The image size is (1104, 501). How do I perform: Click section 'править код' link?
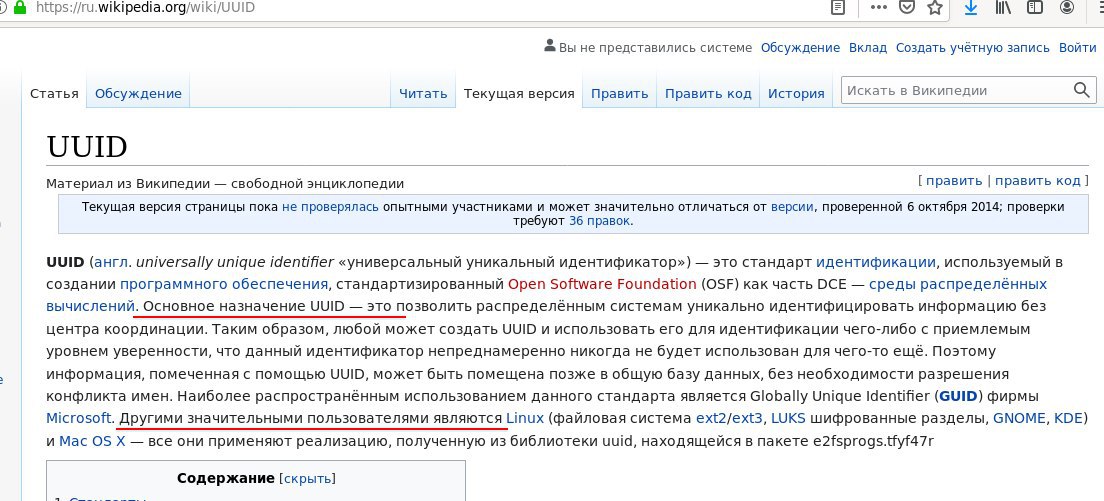1038,181
